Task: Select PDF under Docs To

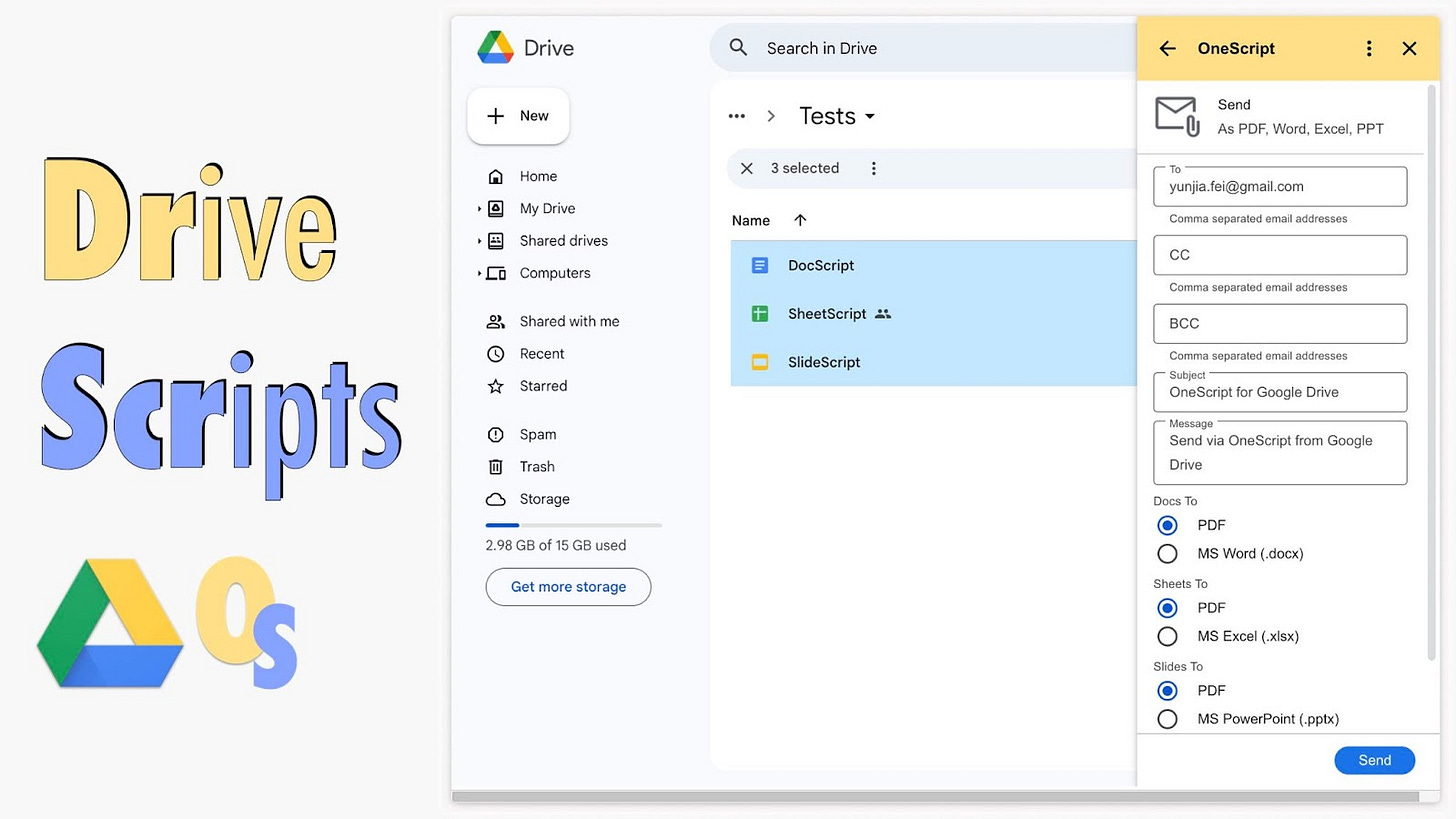Action: [1167, 525]
